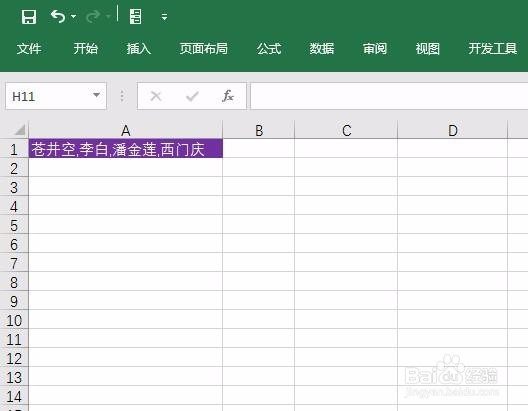
Task: Select row 1 header
Action: point(14,149)
